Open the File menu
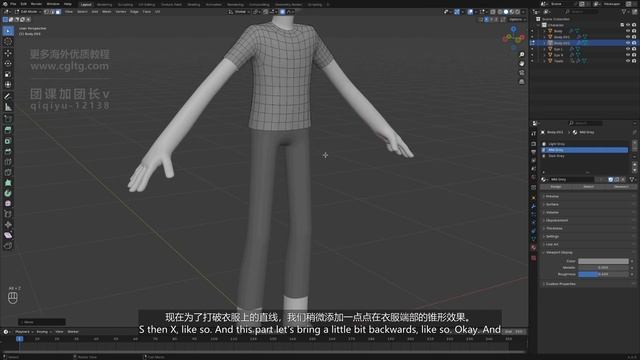This screenshot has height=360, width=640. [13, 4]
